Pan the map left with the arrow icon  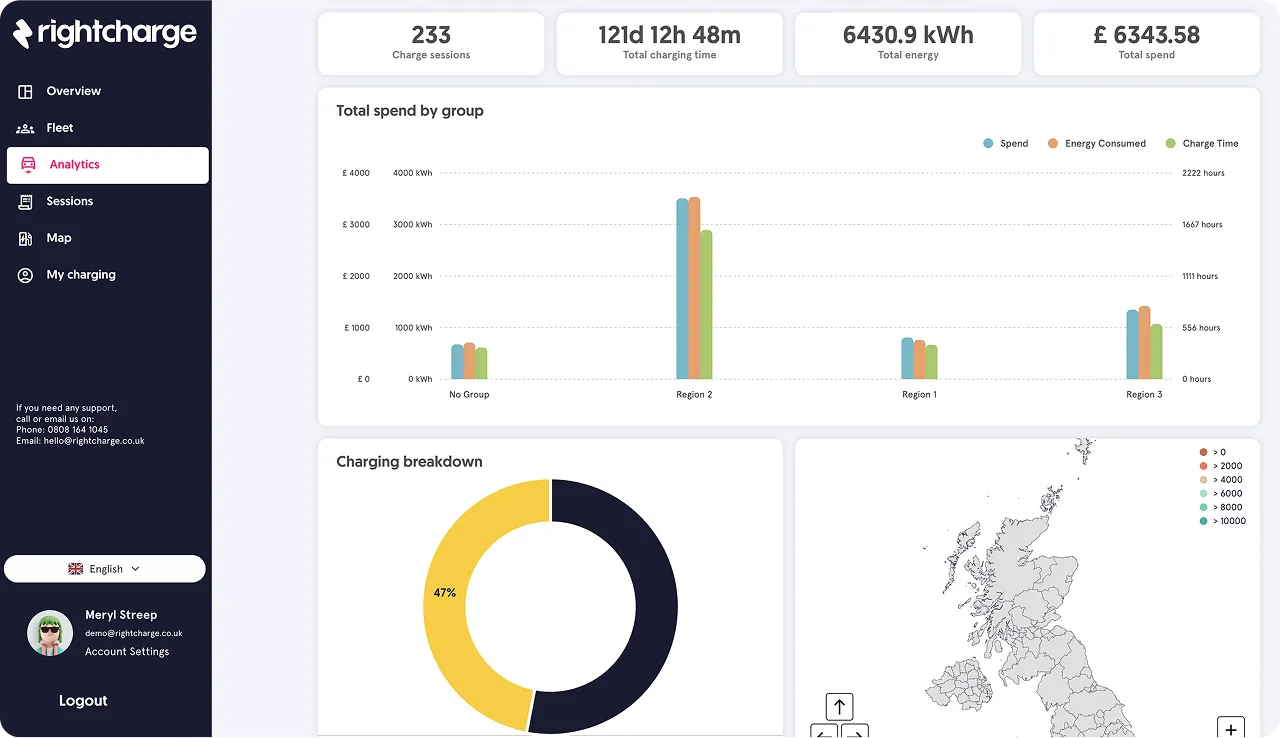pyautogui.click(x=824, y=733)
